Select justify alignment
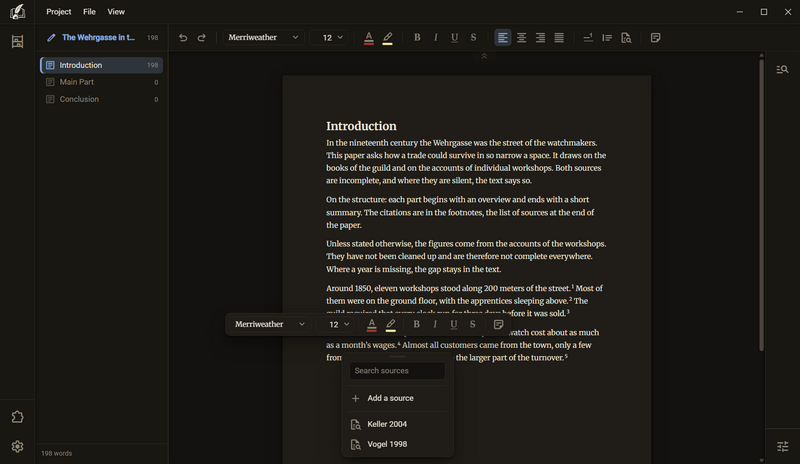The image size is (800, 464). click(x=559, y=38)
